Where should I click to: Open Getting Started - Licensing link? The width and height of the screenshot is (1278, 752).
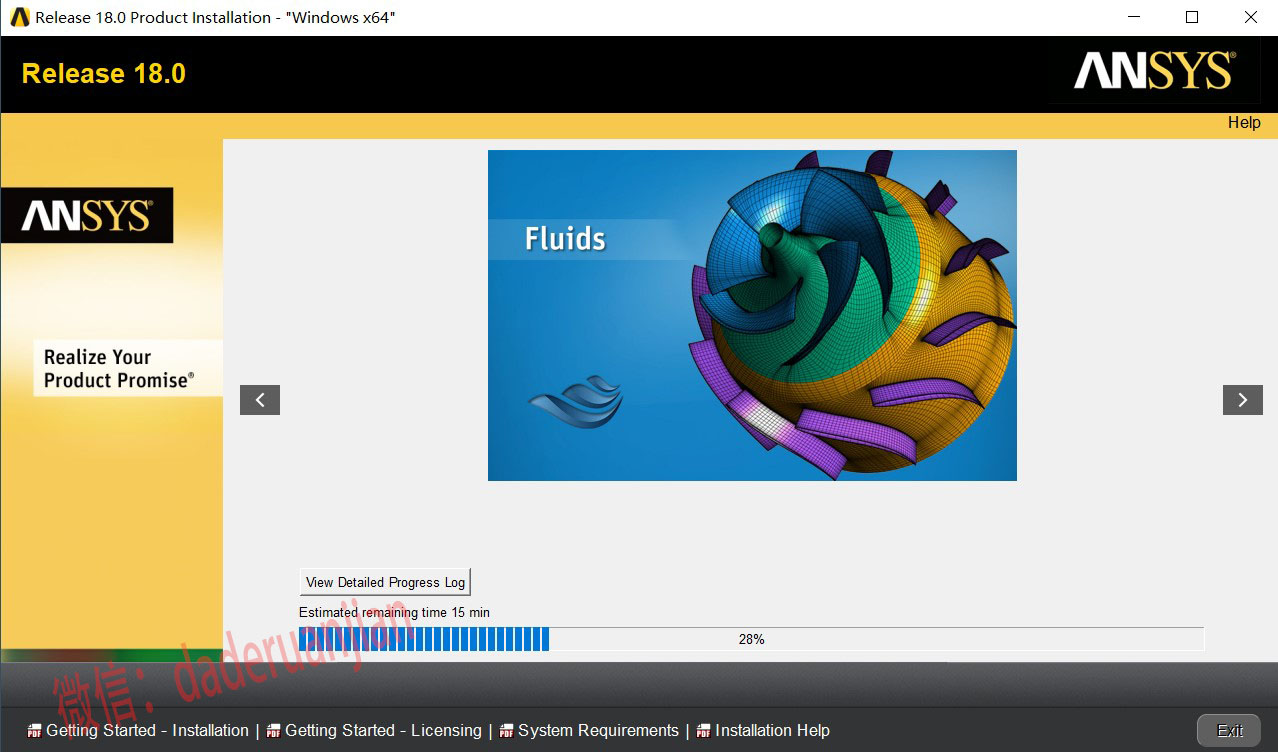[x=383, y=731]
